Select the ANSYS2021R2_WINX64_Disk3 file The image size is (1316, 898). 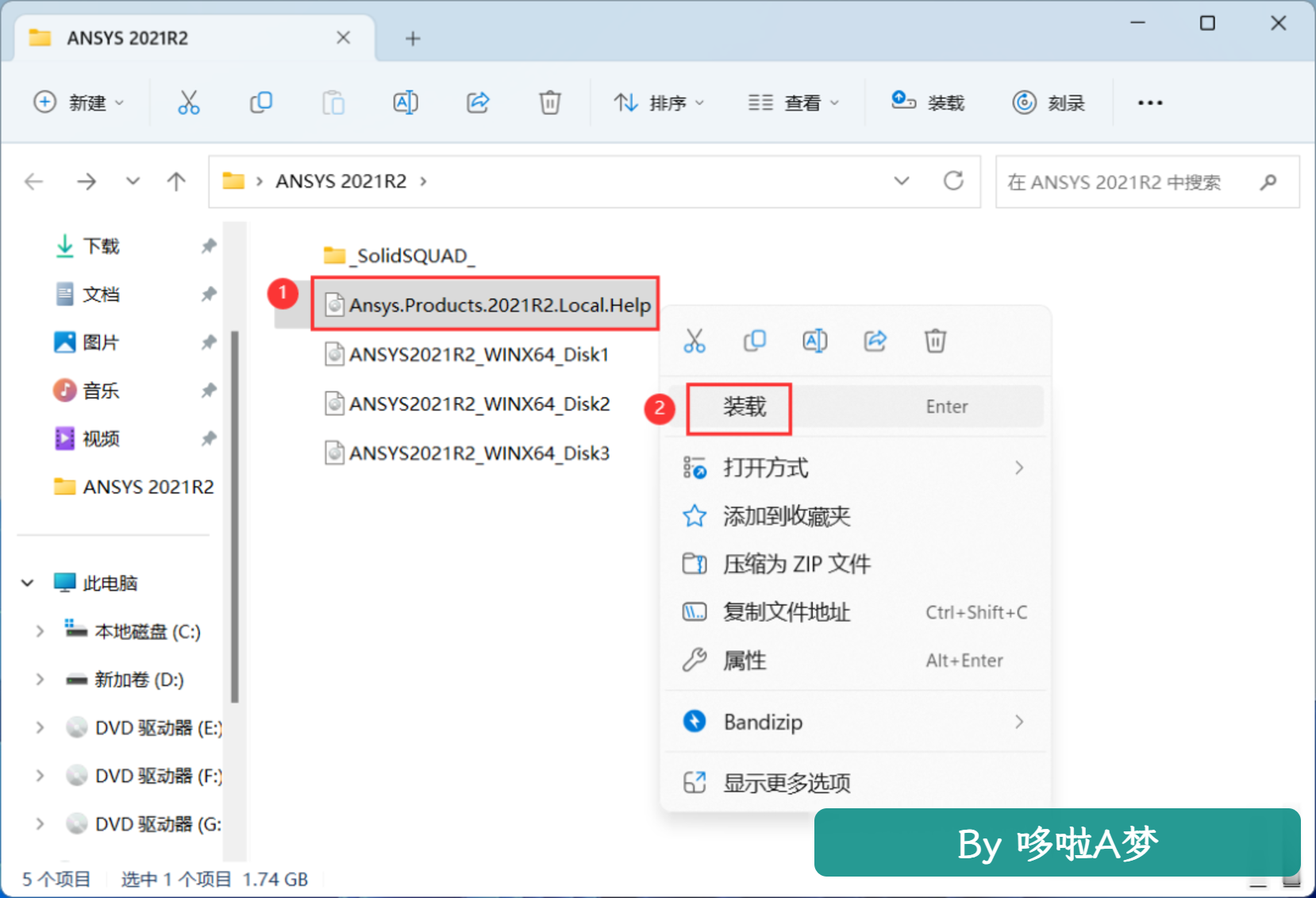[x=468, y=453]
